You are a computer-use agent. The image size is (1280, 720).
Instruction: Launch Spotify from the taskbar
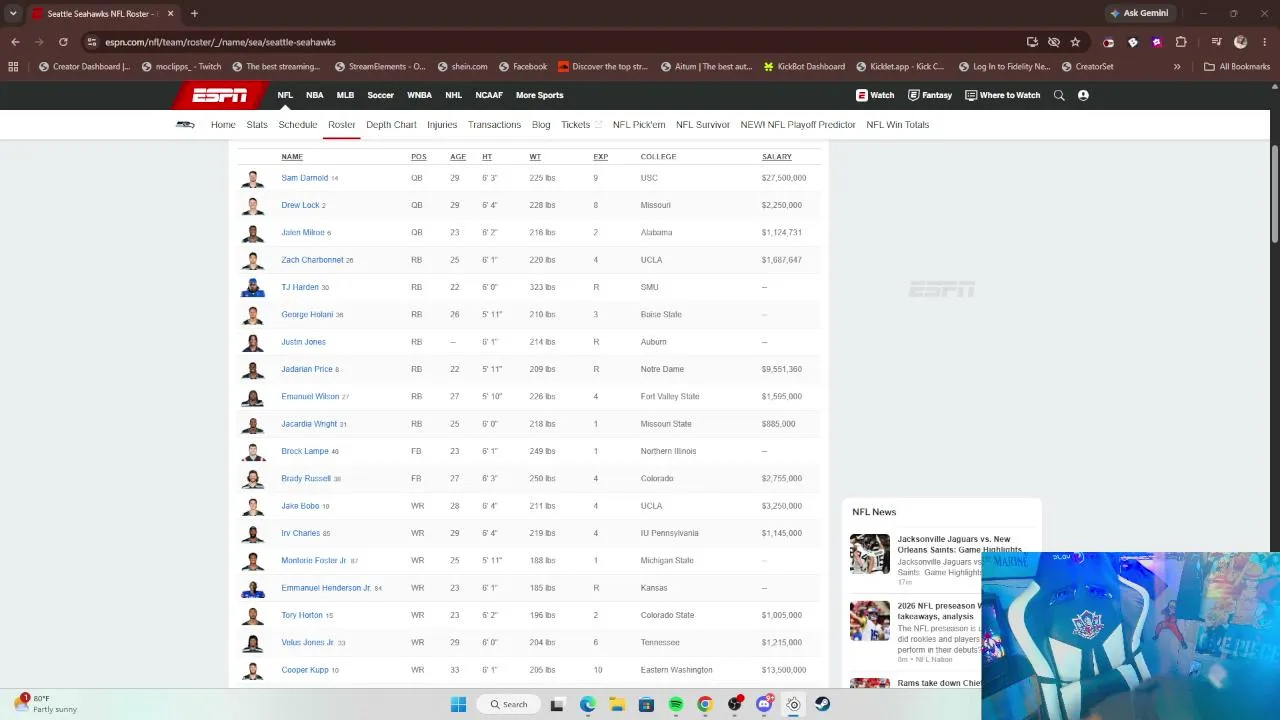click(676, 704)
